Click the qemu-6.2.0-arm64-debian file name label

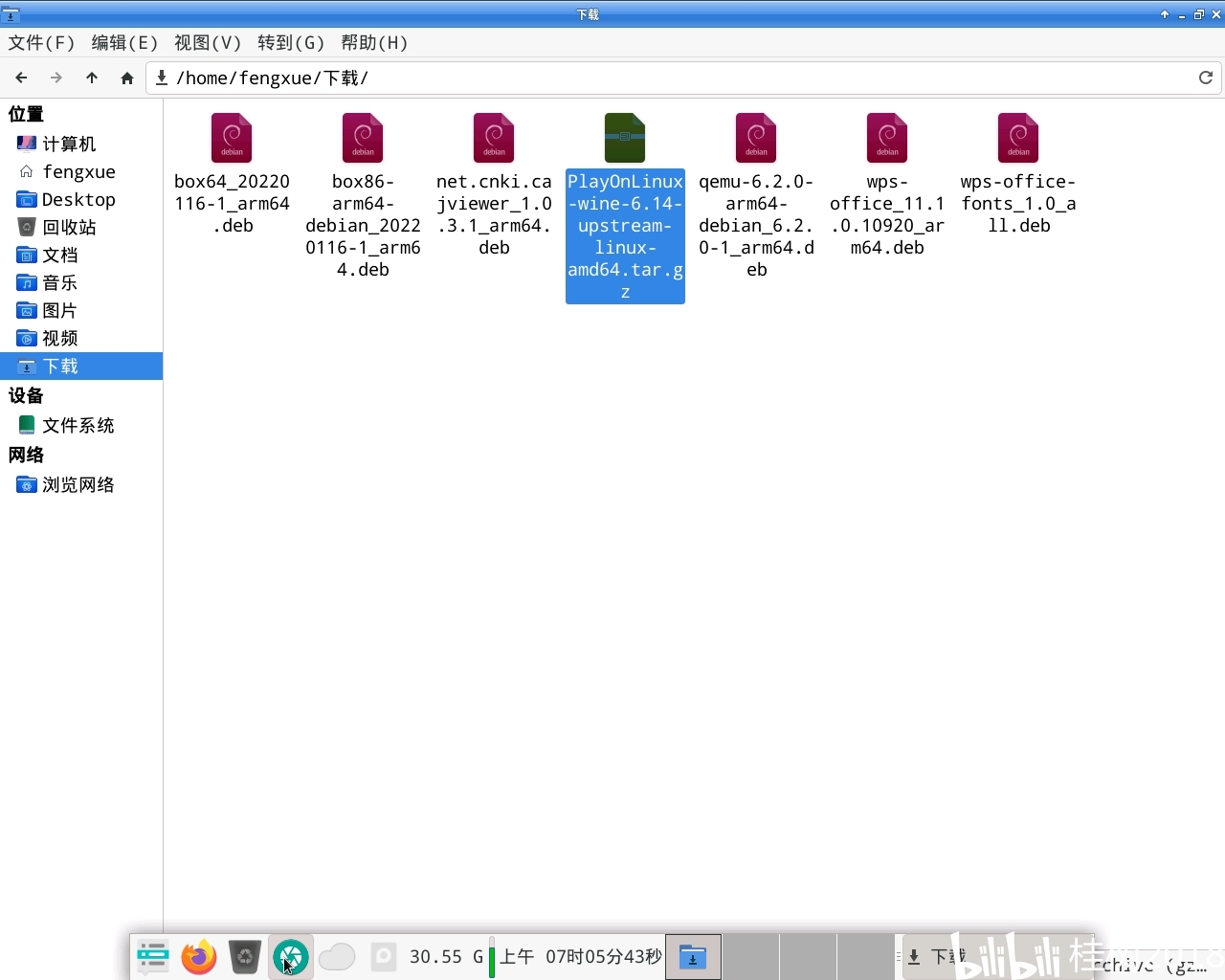[x=756, y=225]
